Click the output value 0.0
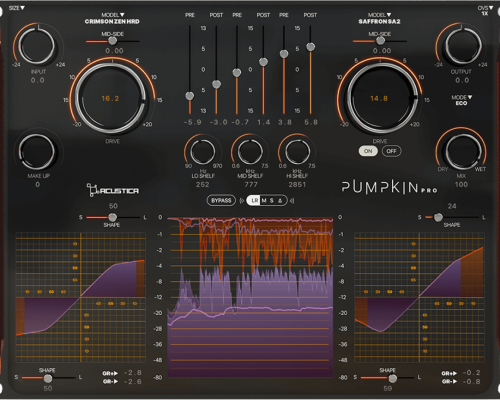This screenshot has width=500, height=400. tap(462, 80)
